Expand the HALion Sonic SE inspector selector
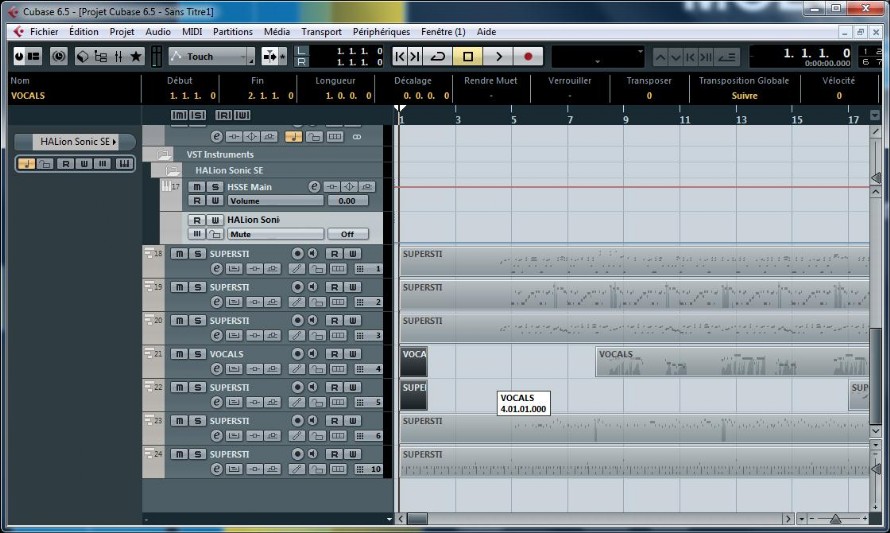Viewport: 890px width, 533px height. tap(75, 141)
